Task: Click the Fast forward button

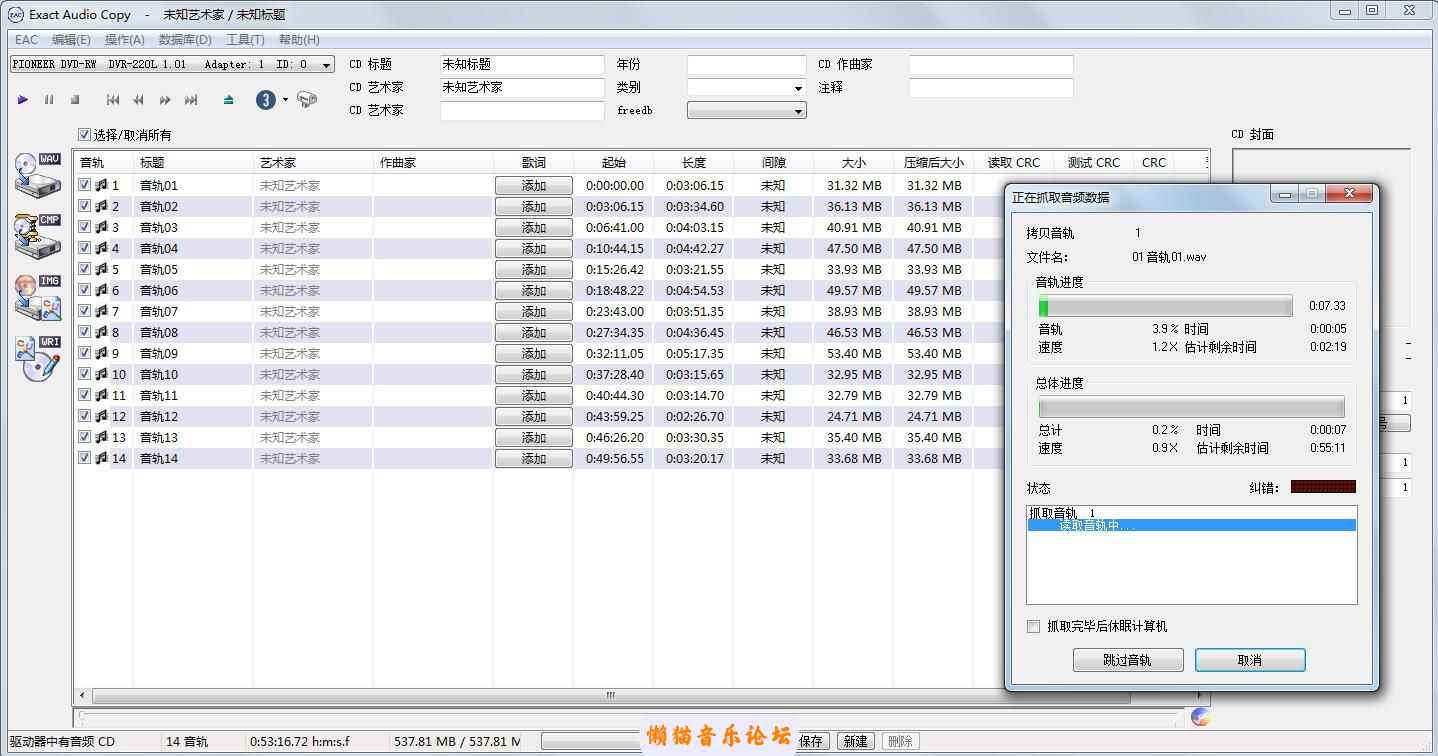Action: (165, 100)
